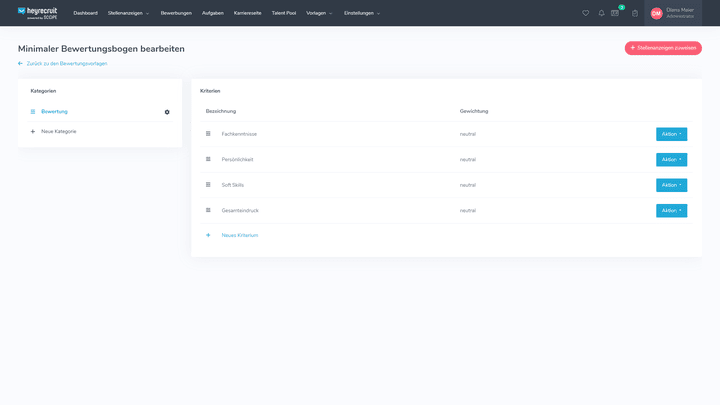Follow Zurück zu den Bewertungsvorlagen link
This screenshot has height=405, width=720.
tap(66, 63)
